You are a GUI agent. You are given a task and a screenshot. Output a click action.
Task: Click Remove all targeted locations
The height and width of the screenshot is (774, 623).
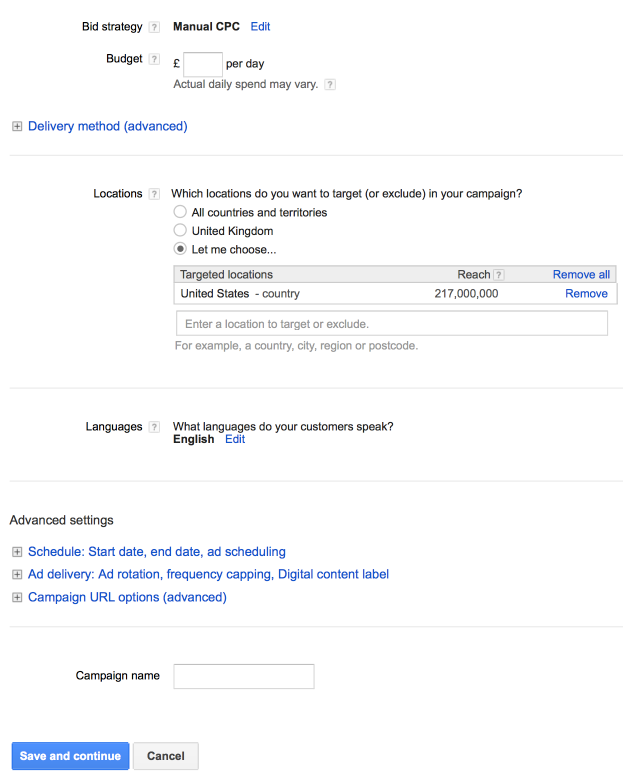581,275
